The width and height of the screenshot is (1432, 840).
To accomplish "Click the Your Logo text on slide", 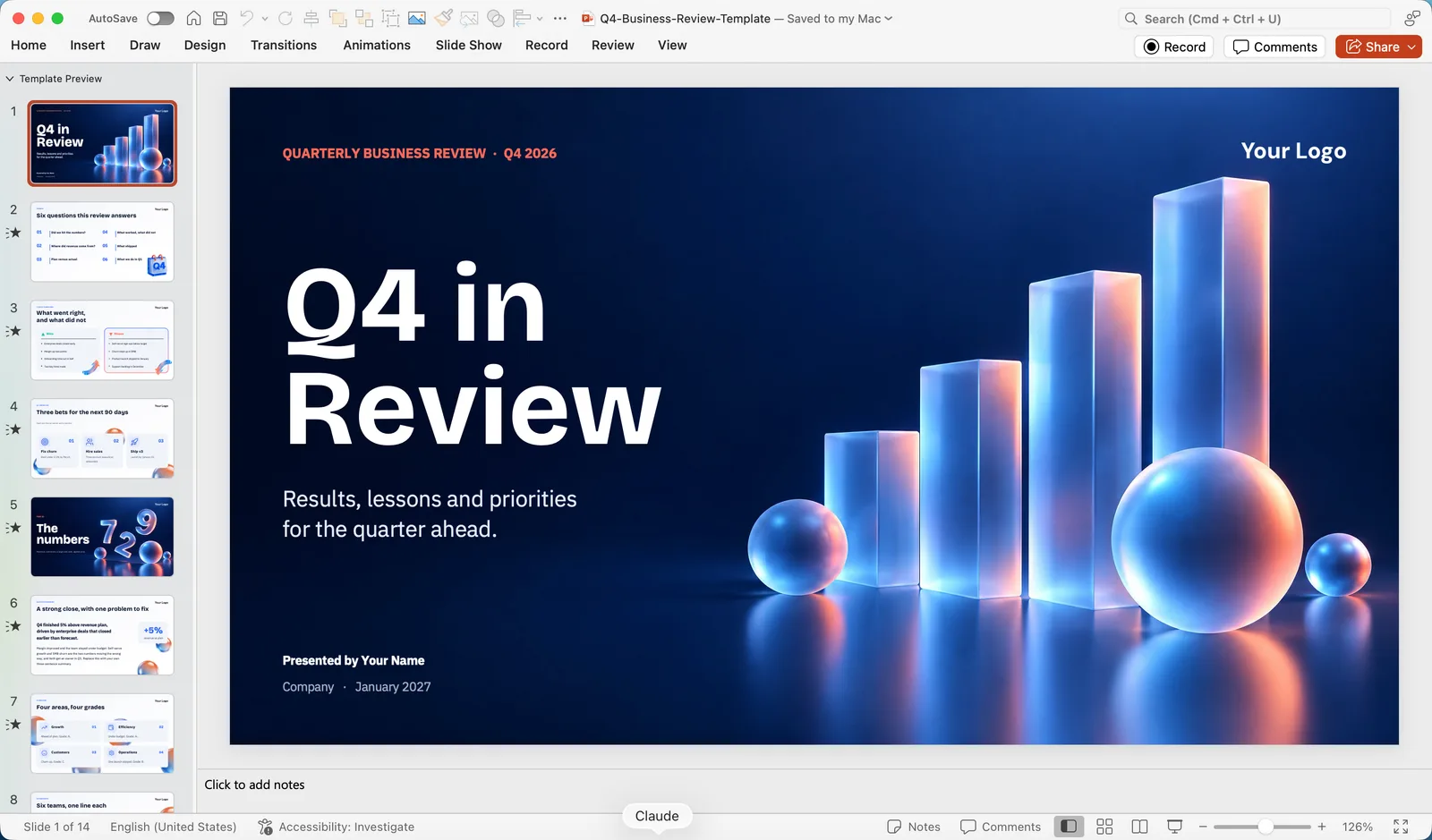I will (1293, 151).
